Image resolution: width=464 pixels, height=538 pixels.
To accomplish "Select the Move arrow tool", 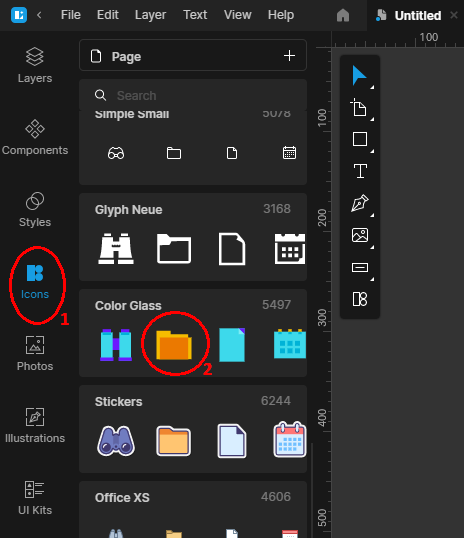I will [x=359, y=76].
